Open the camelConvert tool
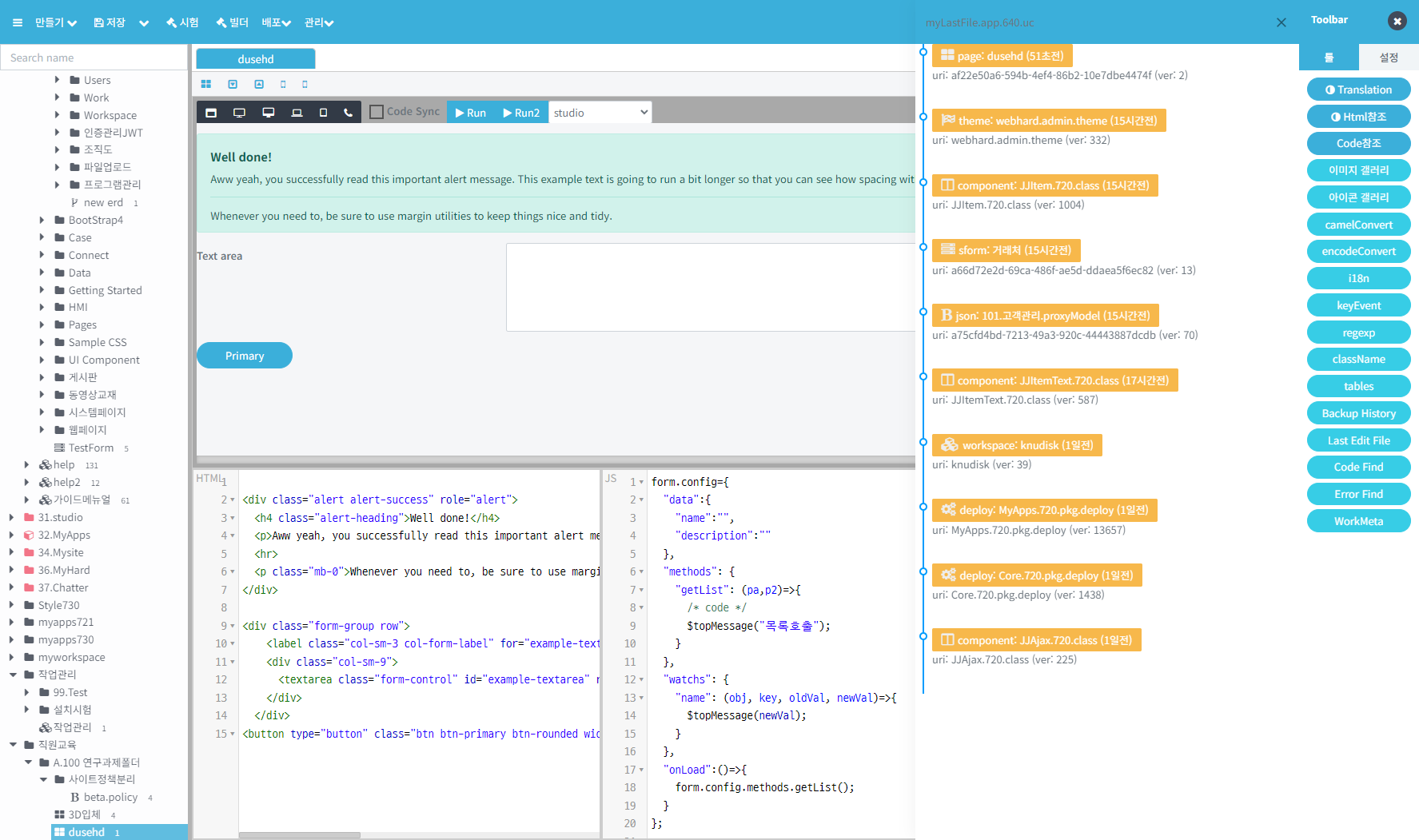This screenshot has height=840, width=1419. tap(1358, 225)
